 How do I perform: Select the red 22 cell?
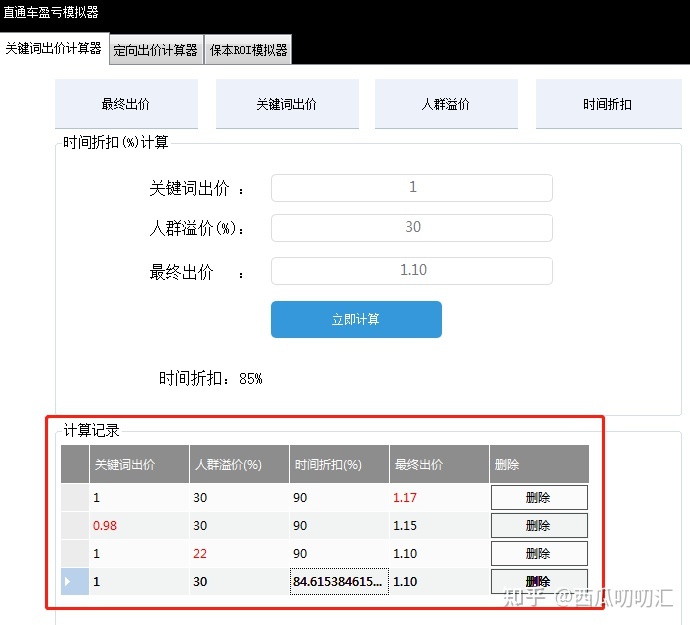coord(239,554)
